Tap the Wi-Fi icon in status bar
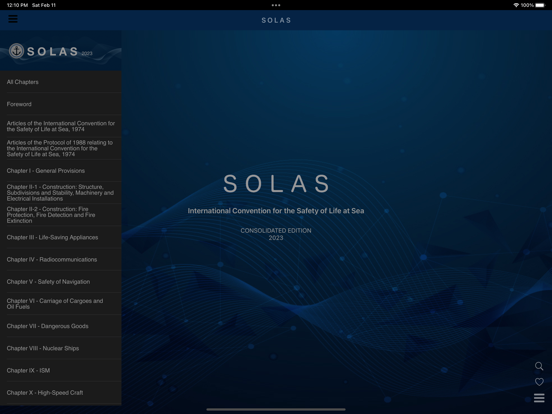The height and width of the screenshot is (414, 552). point(516,5)
